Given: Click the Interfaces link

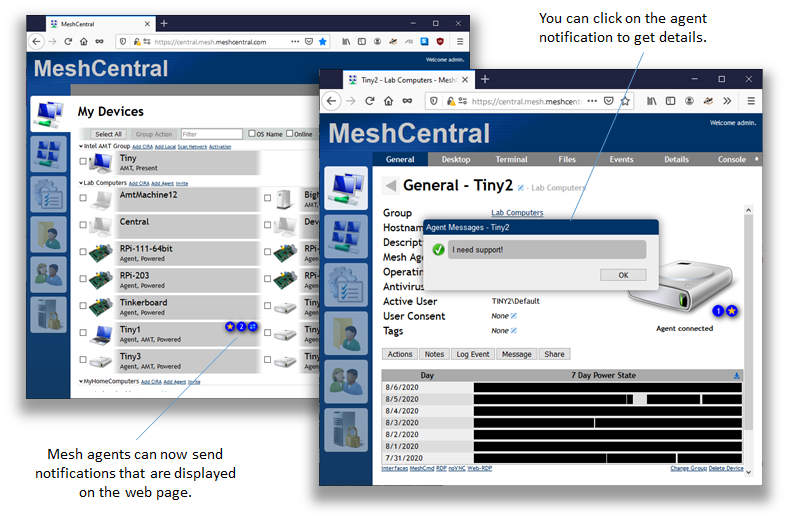Looking at the screenshot, I should (395, 468).
